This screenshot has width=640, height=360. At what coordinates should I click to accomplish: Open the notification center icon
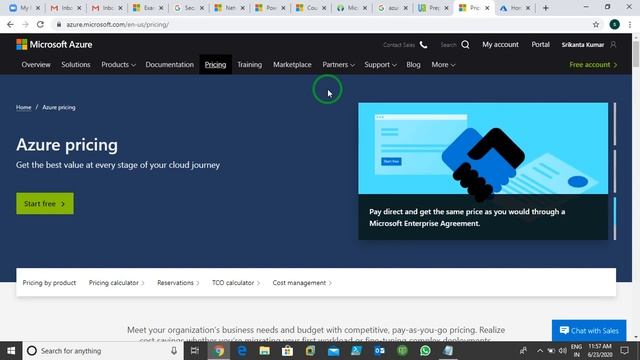624,351
